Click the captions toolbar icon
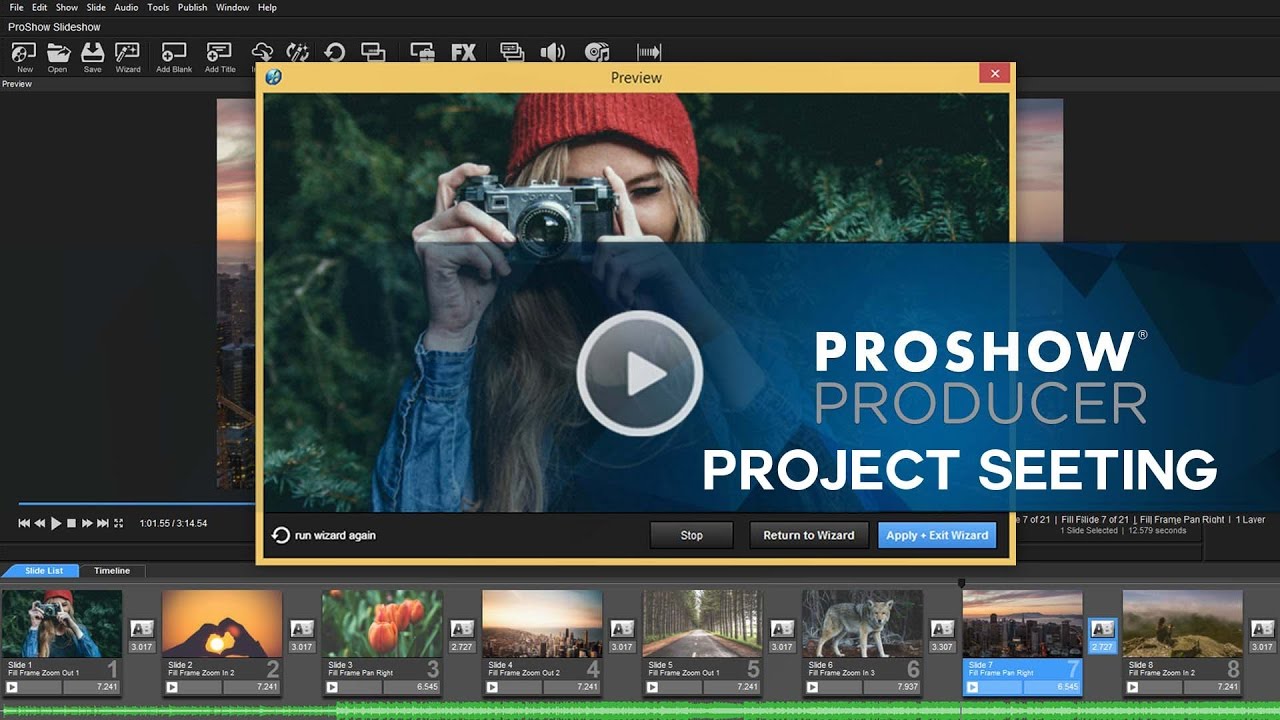This screenshot has height=720, width=1280. 512,52
